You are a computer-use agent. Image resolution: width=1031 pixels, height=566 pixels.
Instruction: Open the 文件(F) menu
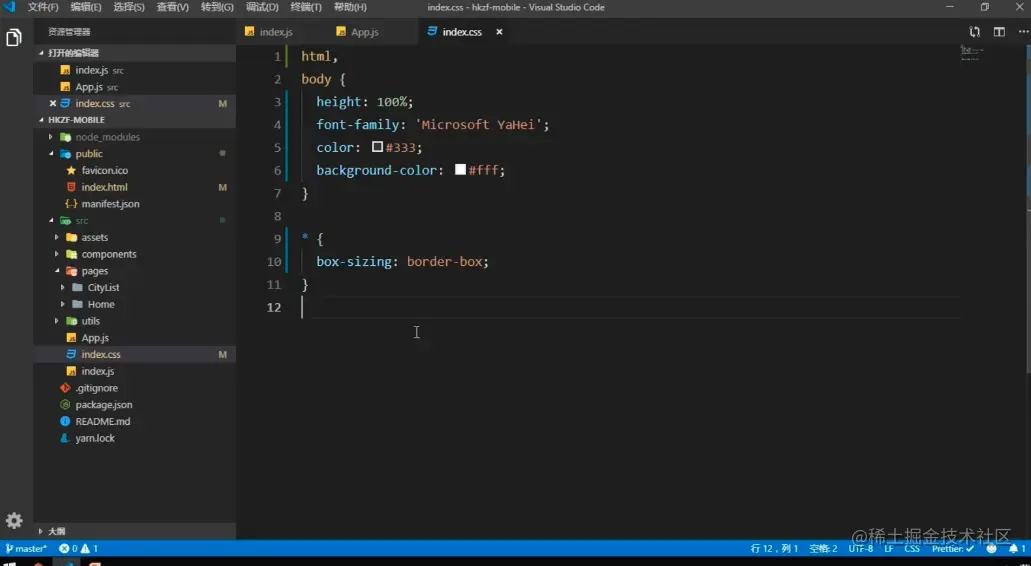pos(43,7)
